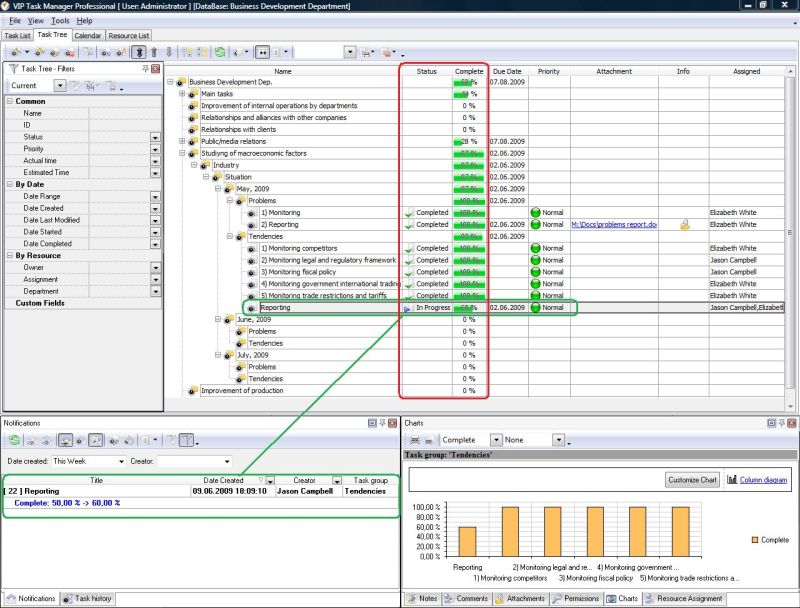The height and width of the screenshot is (608, 800).
Task: Click the green Normal priority icon on 2) Reporting
Action: 535,224
